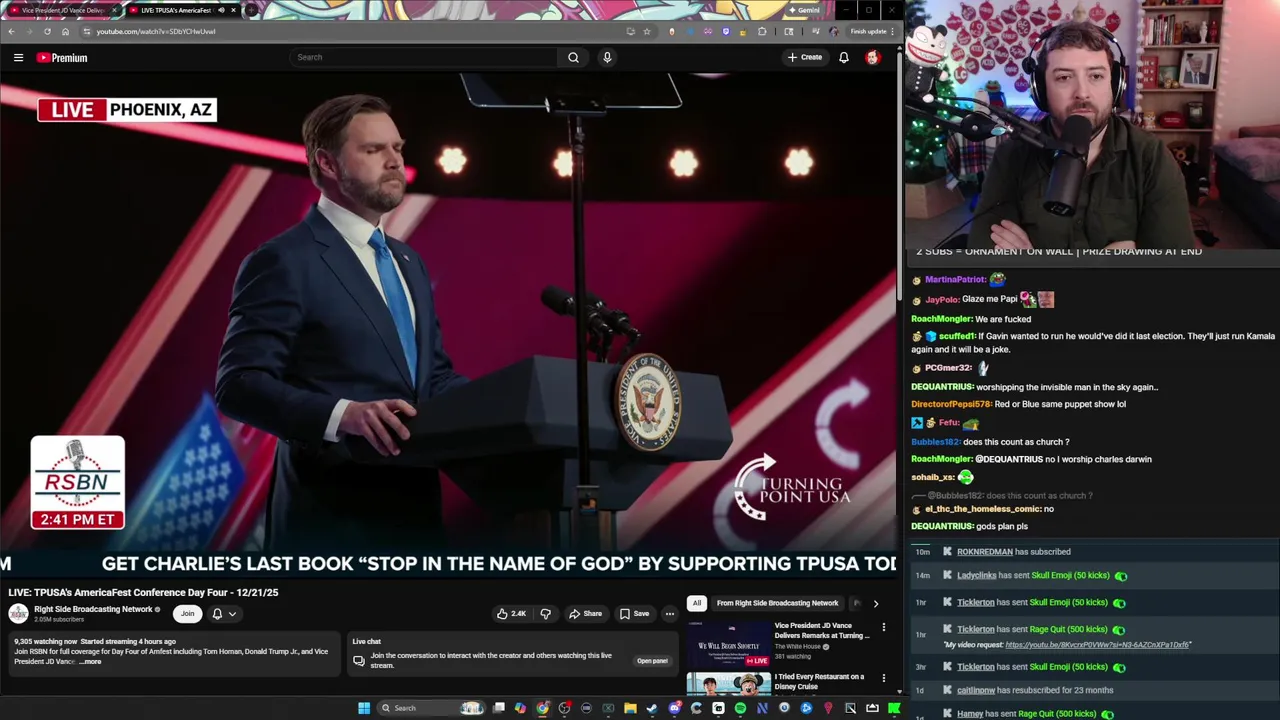This screenshot has height=720, width=1280.
Task: Click the YouTube search magnifier button
Action: click(573, 57)
